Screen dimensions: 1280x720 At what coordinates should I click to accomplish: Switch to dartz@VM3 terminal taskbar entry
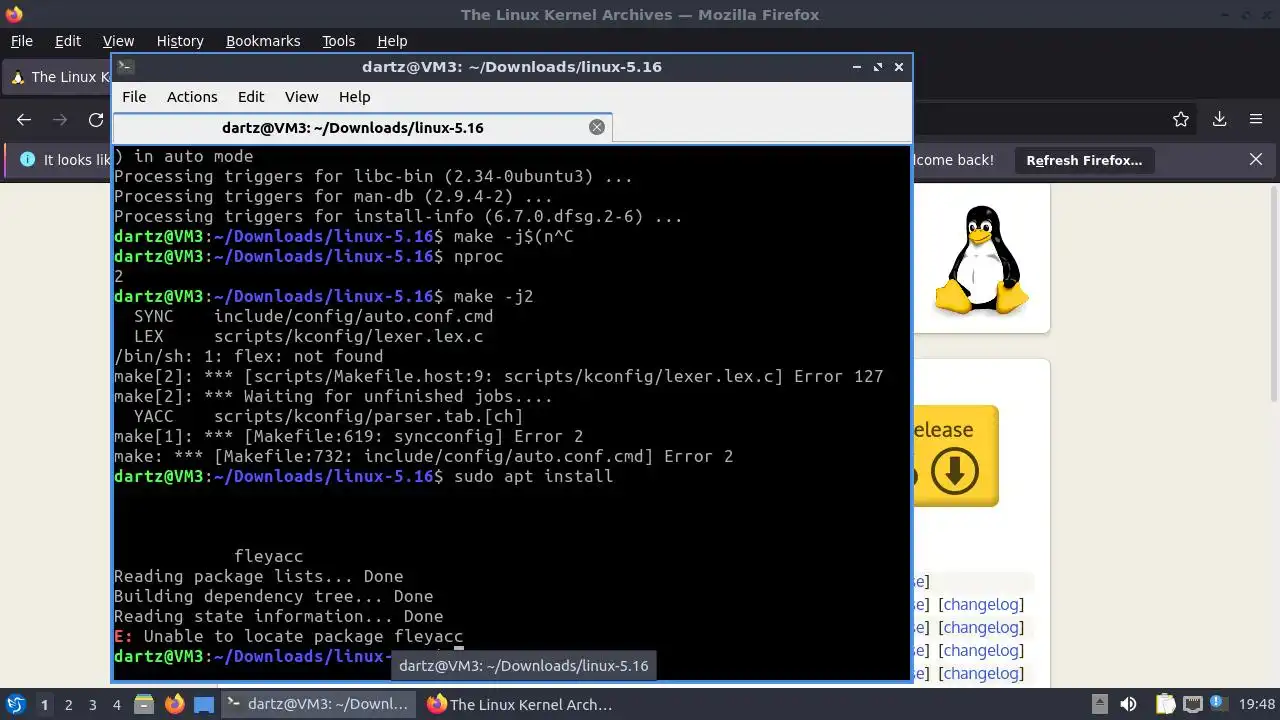coord(319,704)
